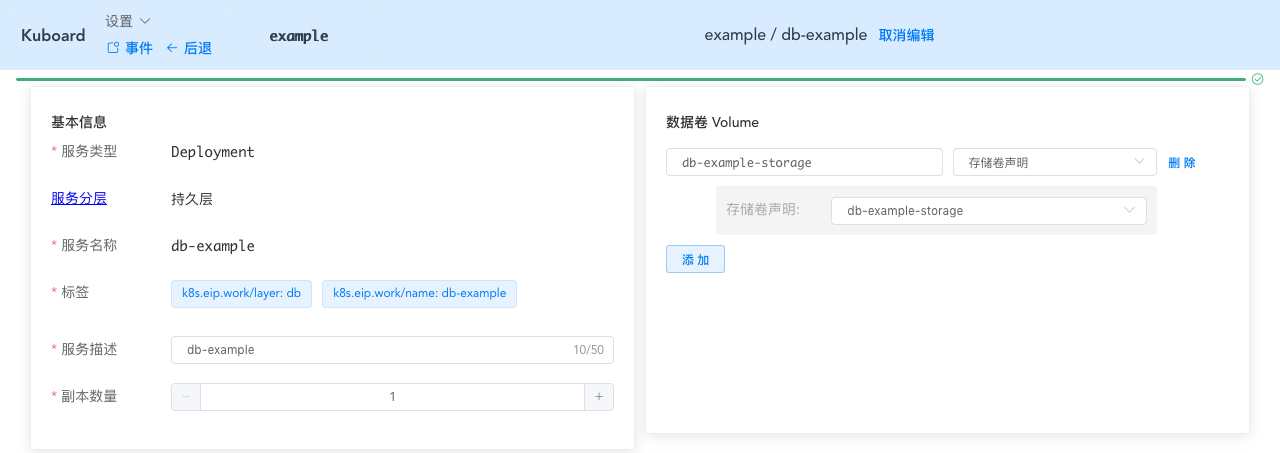Open the 服务分层 link
This screenshot has height=453, width=1280.
[79, 198]
